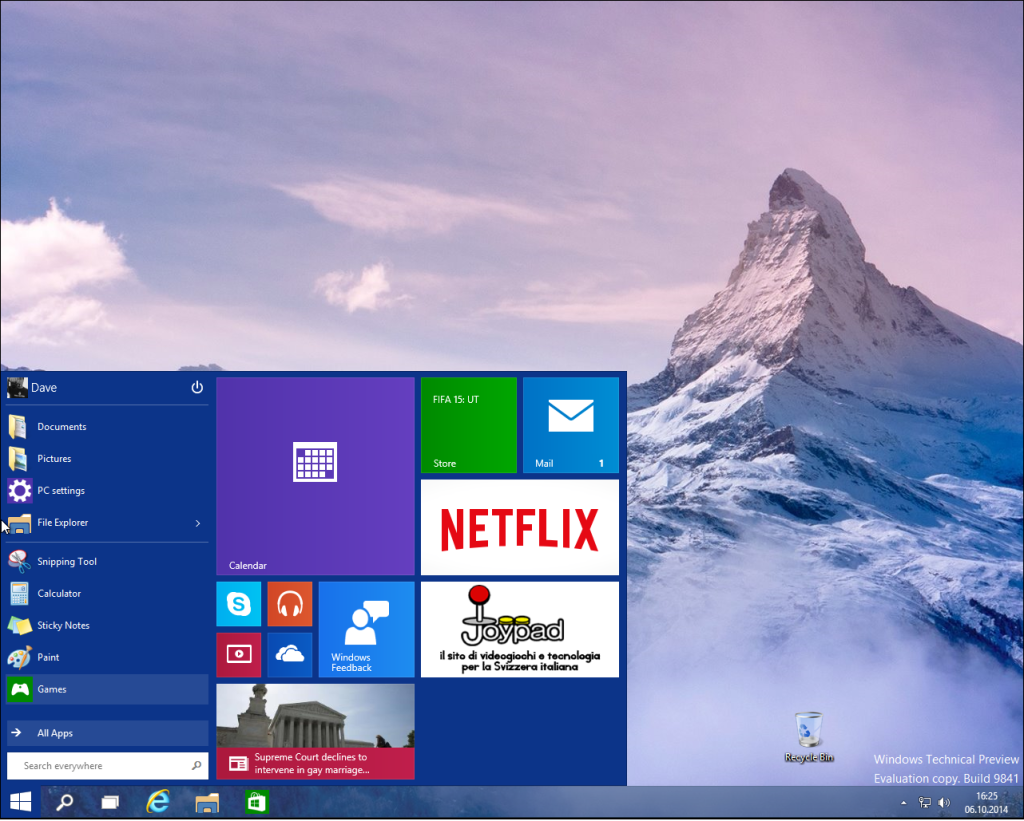Click the power button in Start menu
1024x821 pixels.
point(197,387)
